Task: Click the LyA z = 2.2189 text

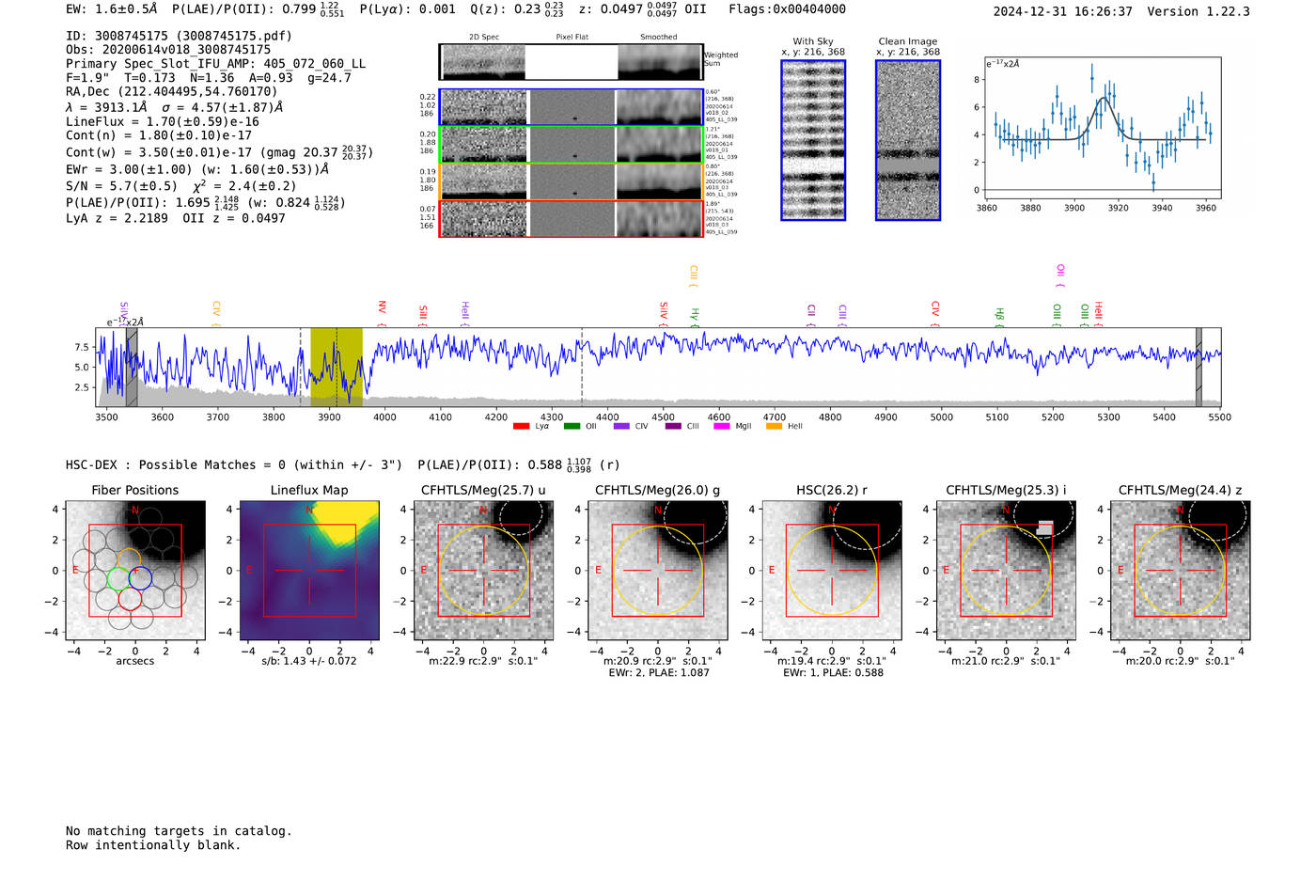Action: 117,218
